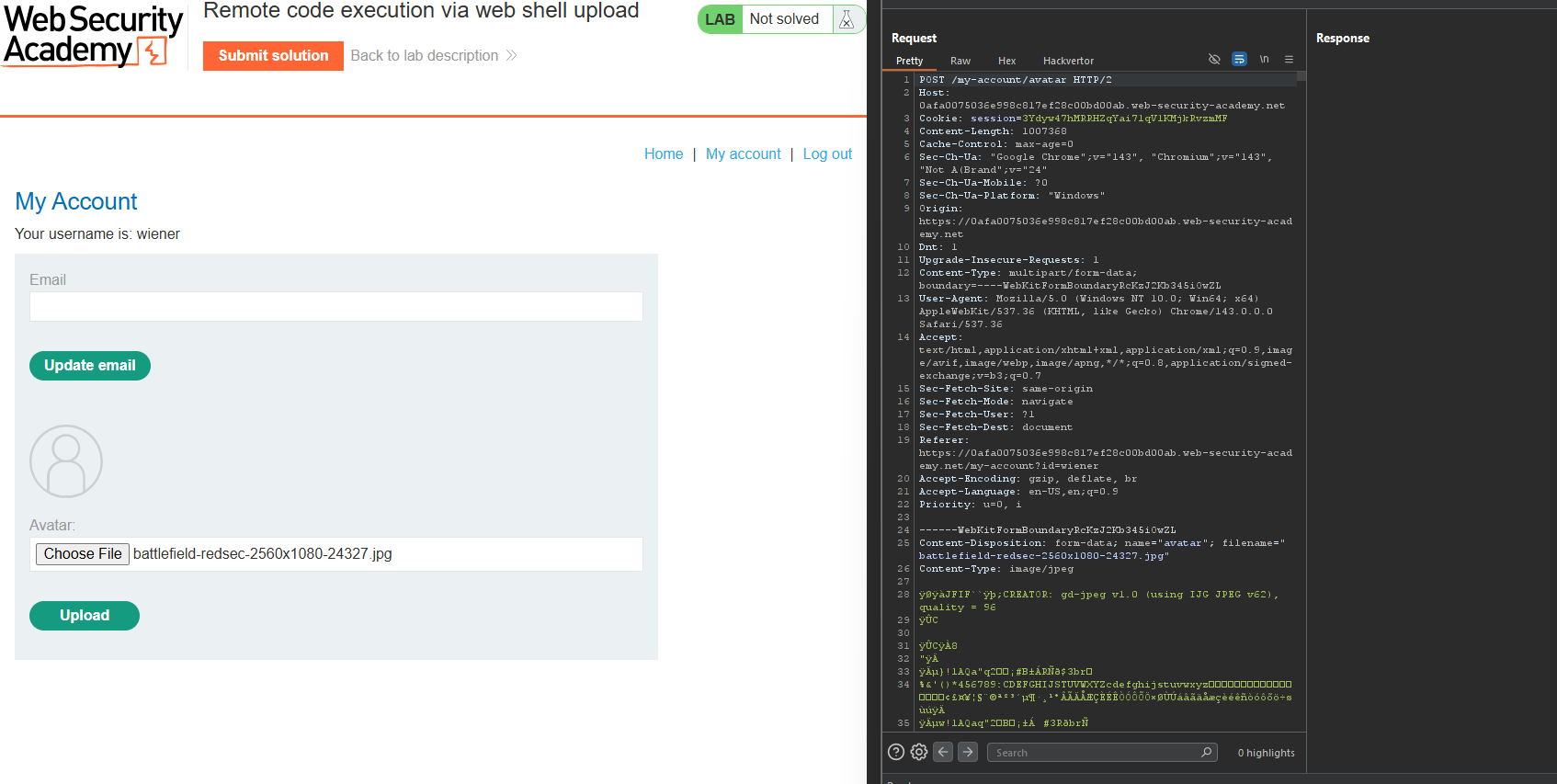
Task: Switch to the Hex tab
Action: pos(1007,61)
